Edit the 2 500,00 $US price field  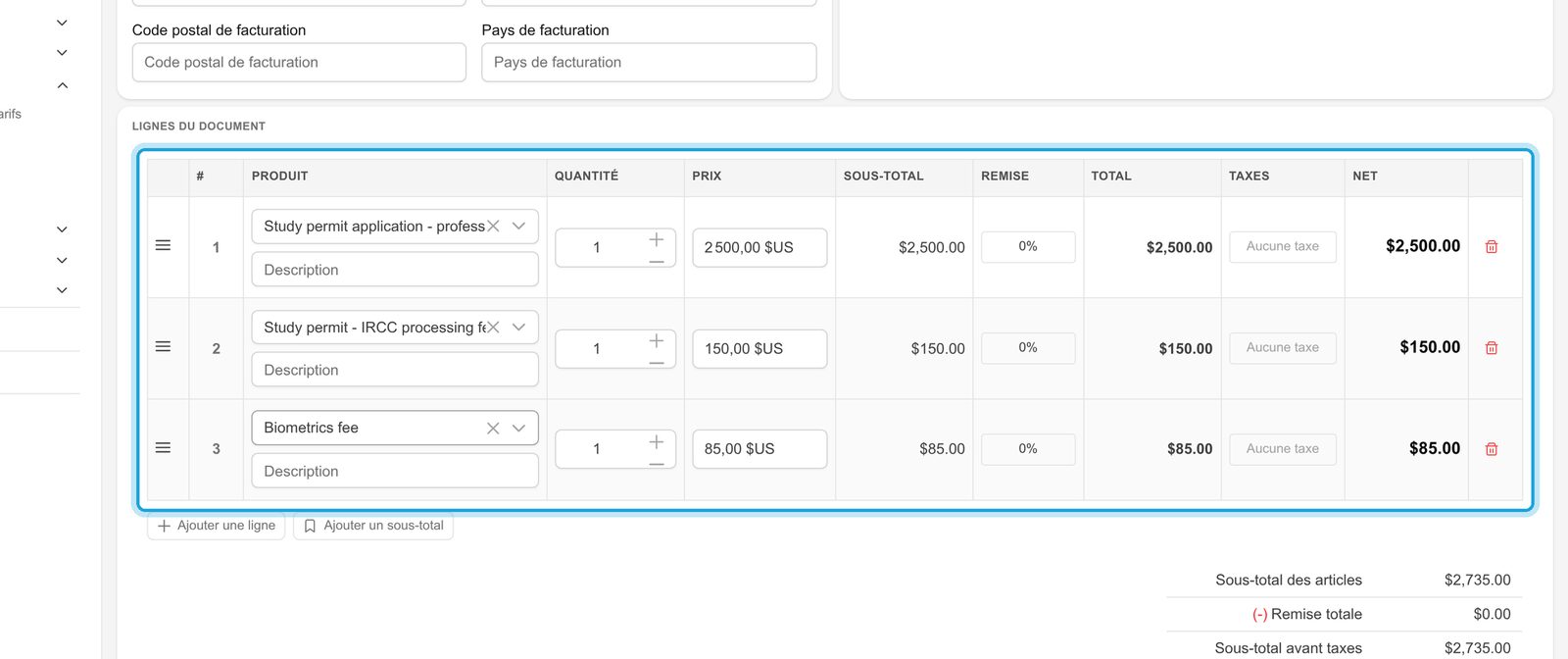pyautogui.click(x=759, y=247)
